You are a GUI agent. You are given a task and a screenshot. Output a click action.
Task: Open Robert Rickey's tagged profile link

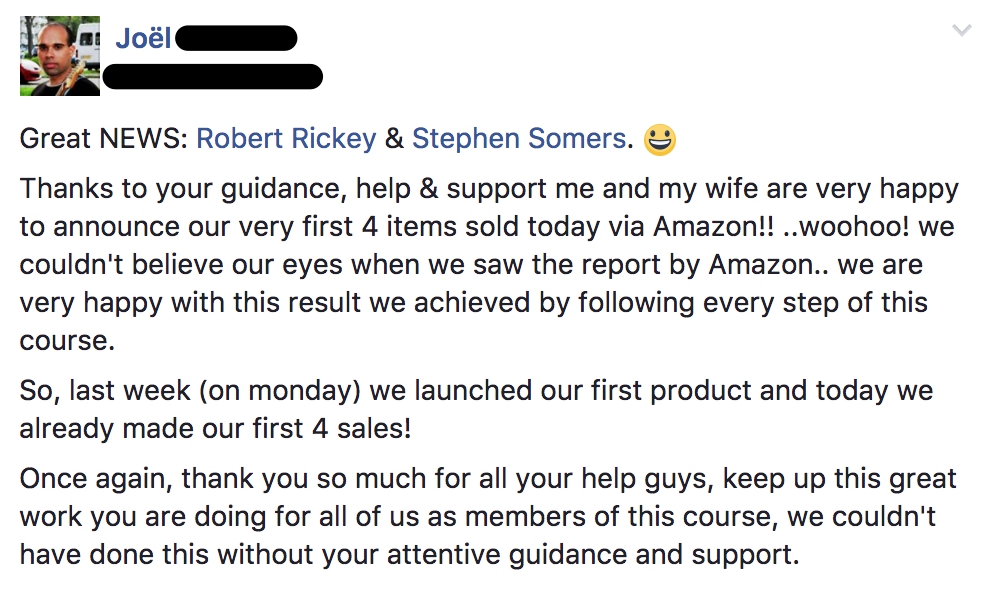286,139
